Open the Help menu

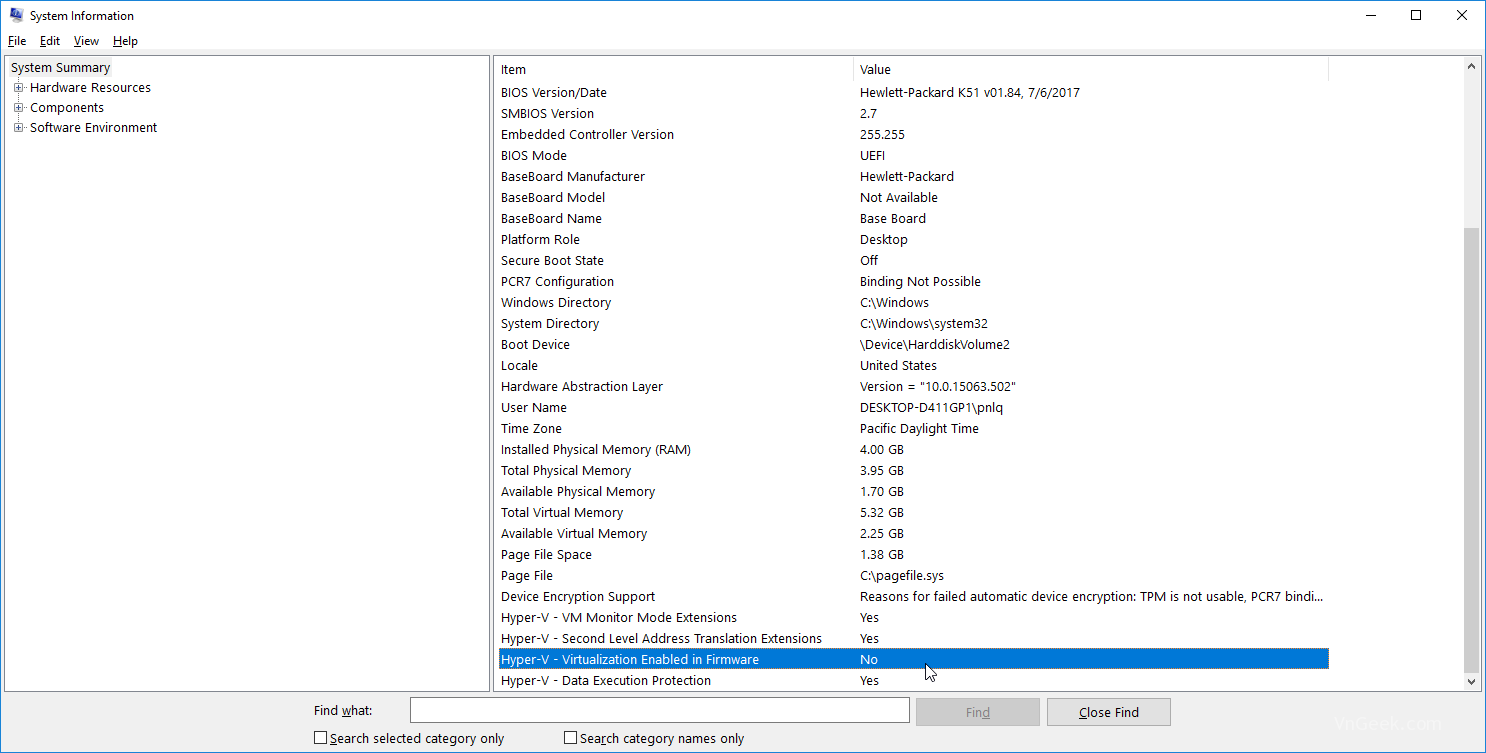click(125, 41)
